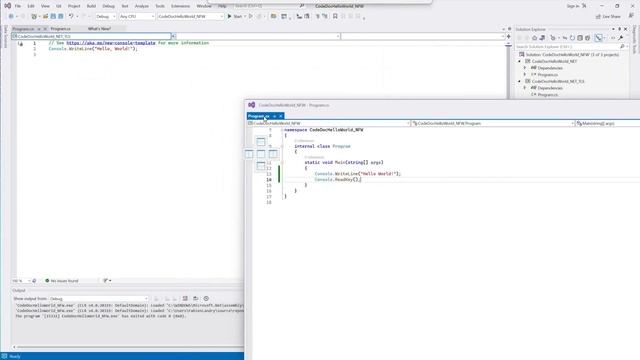This screenshot has height=360, width=640.
Task: Click Start Without Debugging outline arrow
Action: pos(251,16)
